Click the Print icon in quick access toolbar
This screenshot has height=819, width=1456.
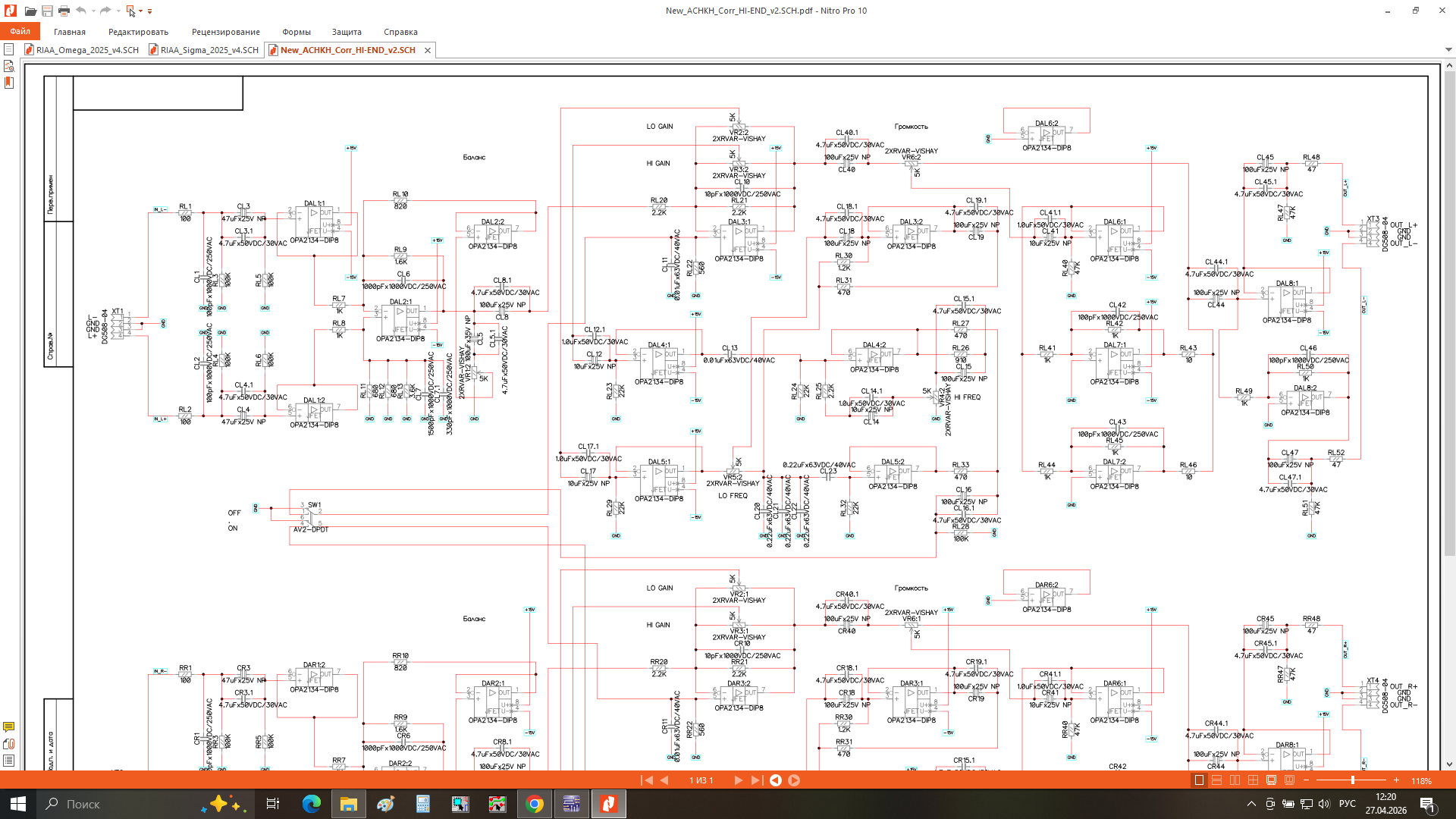click(x=64, y=11)
